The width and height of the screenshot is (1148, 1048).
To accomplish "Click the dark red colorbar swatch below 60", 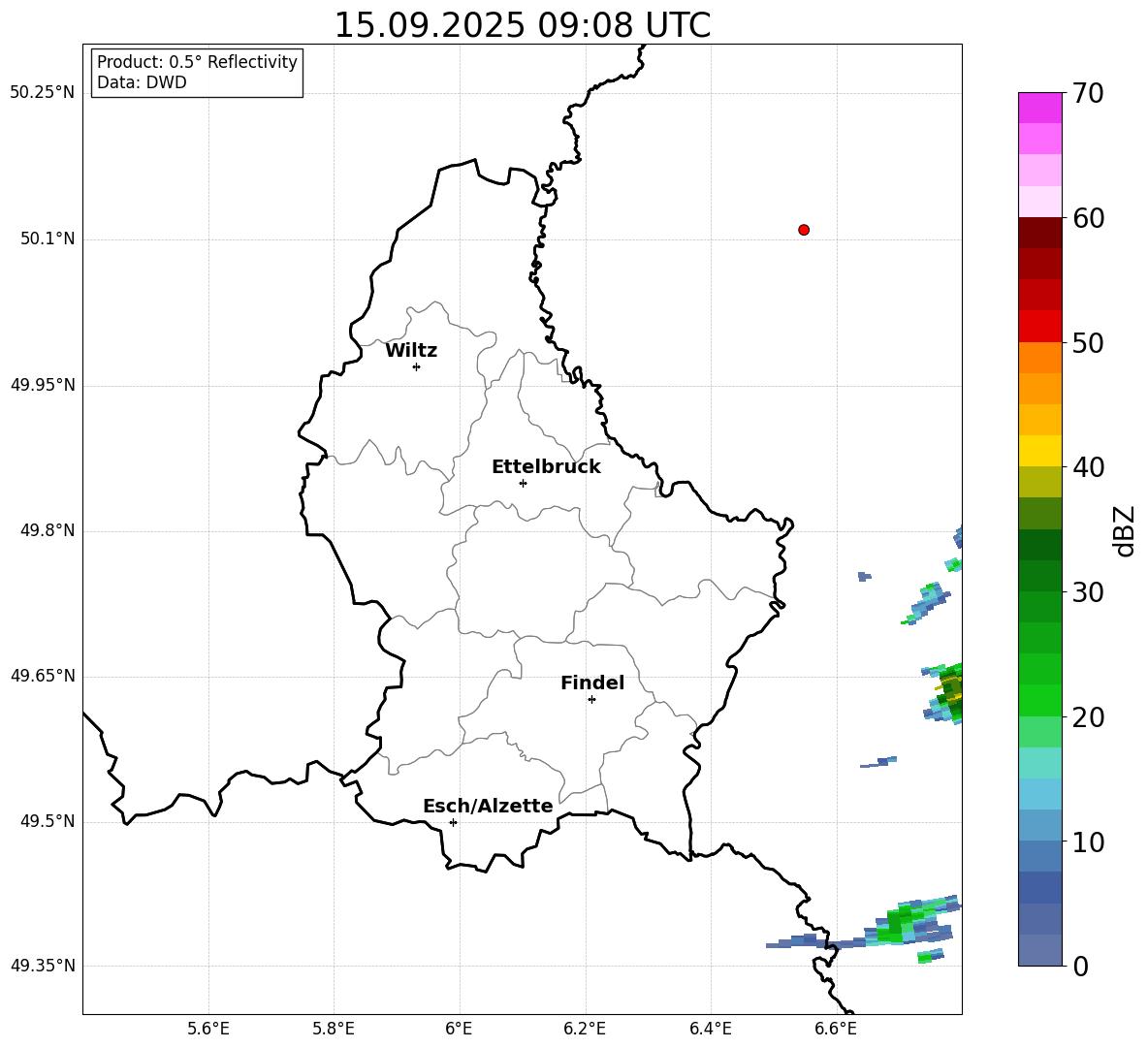I will (x=1039, y=233).
